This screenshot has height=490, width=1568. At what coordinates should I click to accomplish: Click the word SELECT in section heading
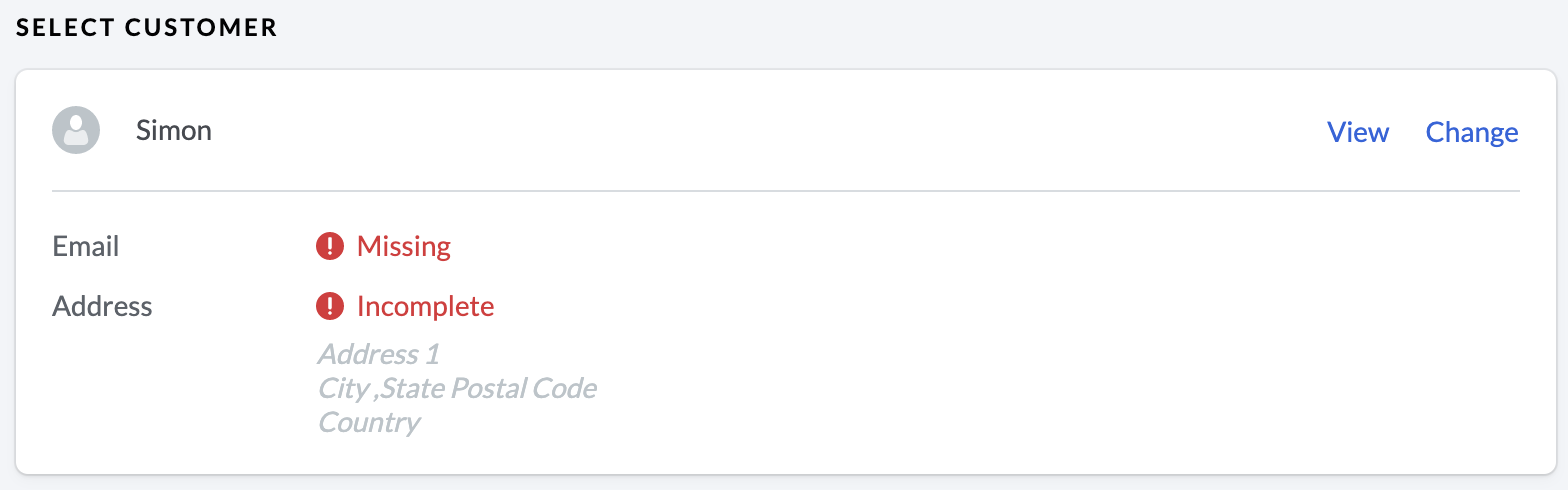click(66, 27)
